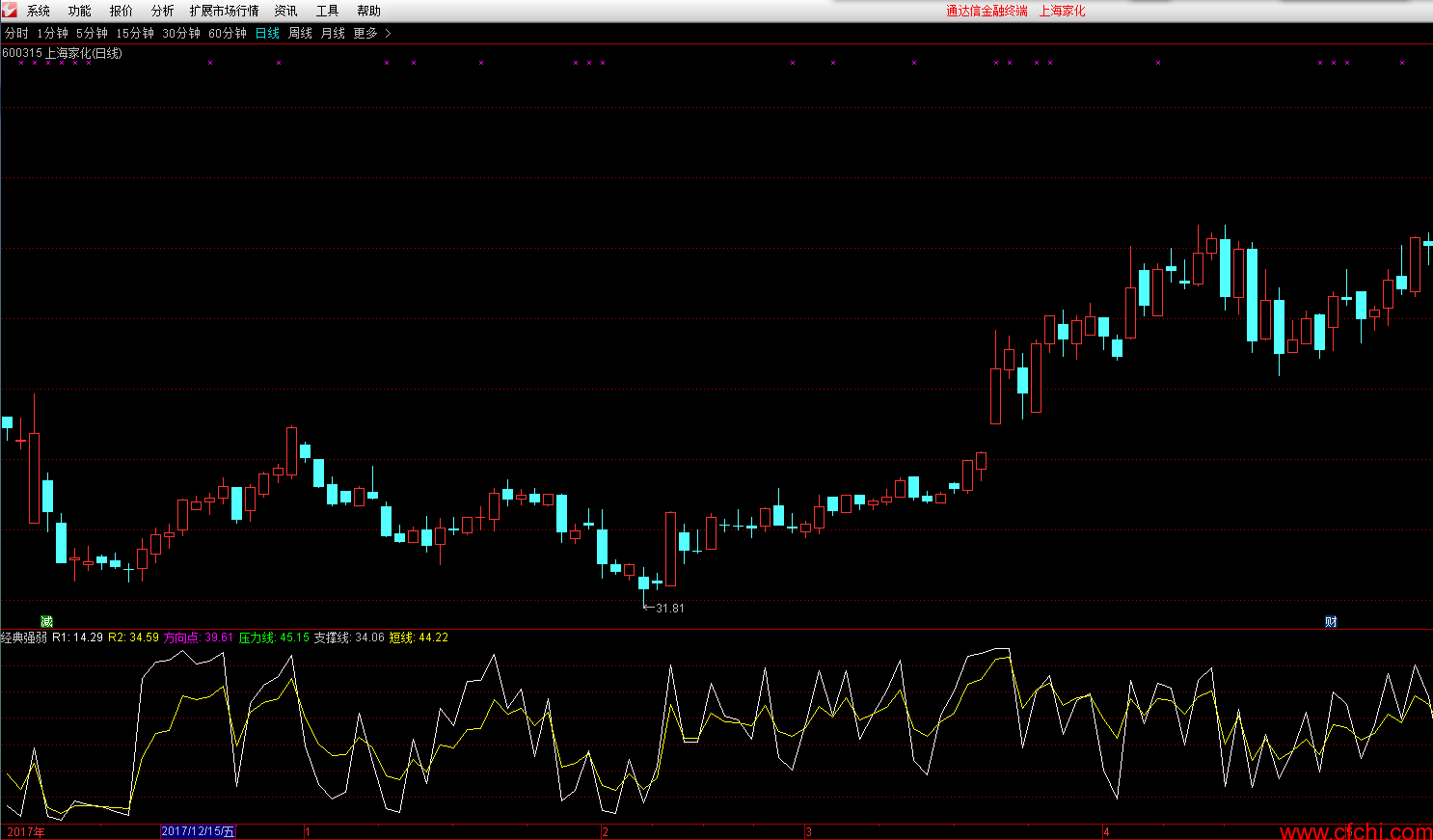
Task: Select the 日线 daily period tab
Action: pos(267,33)
